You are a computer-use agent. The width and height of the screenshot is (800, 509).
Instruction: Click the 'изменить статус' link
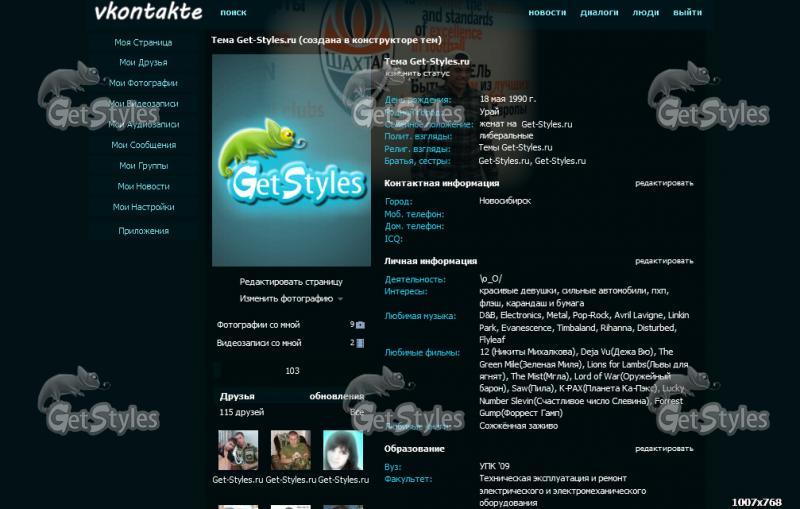click(418, 73)
